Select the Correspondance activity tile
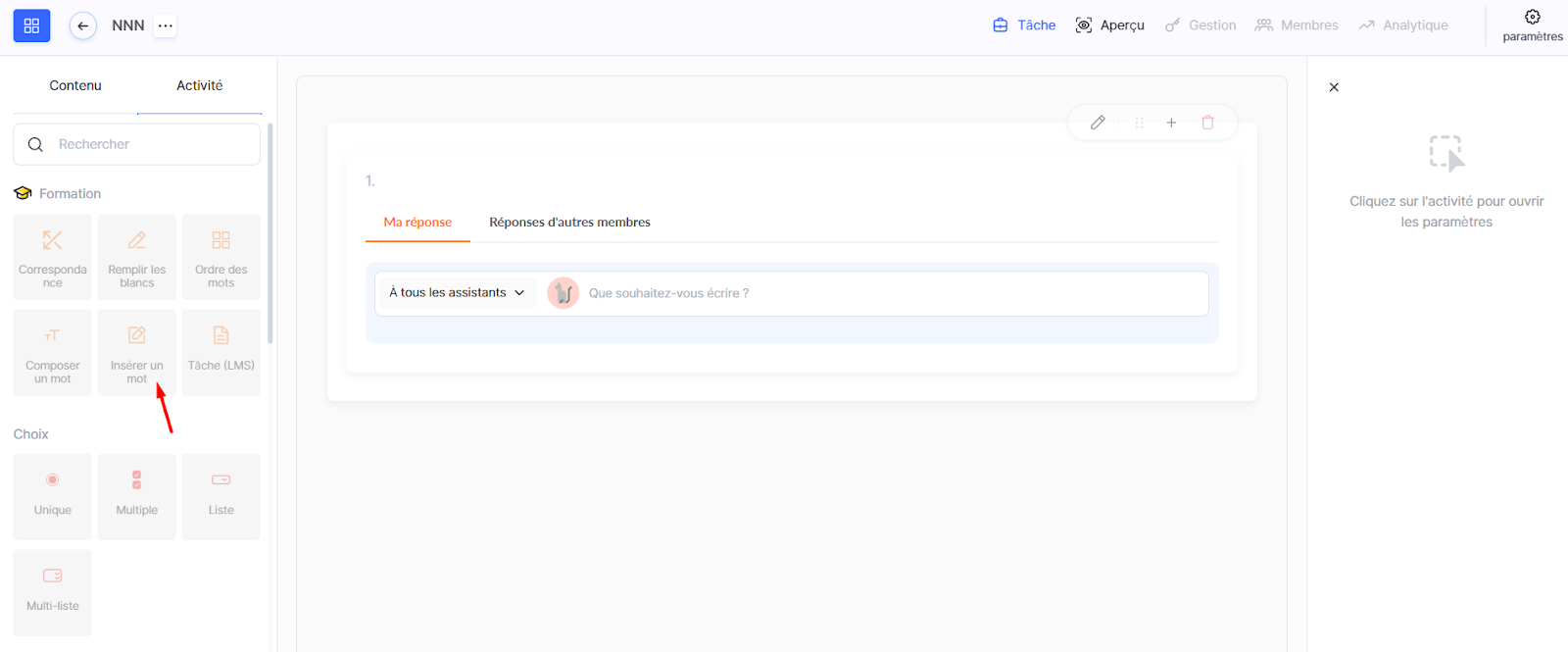Viewport: 1568px width, 652px height. tap(53, 257)
